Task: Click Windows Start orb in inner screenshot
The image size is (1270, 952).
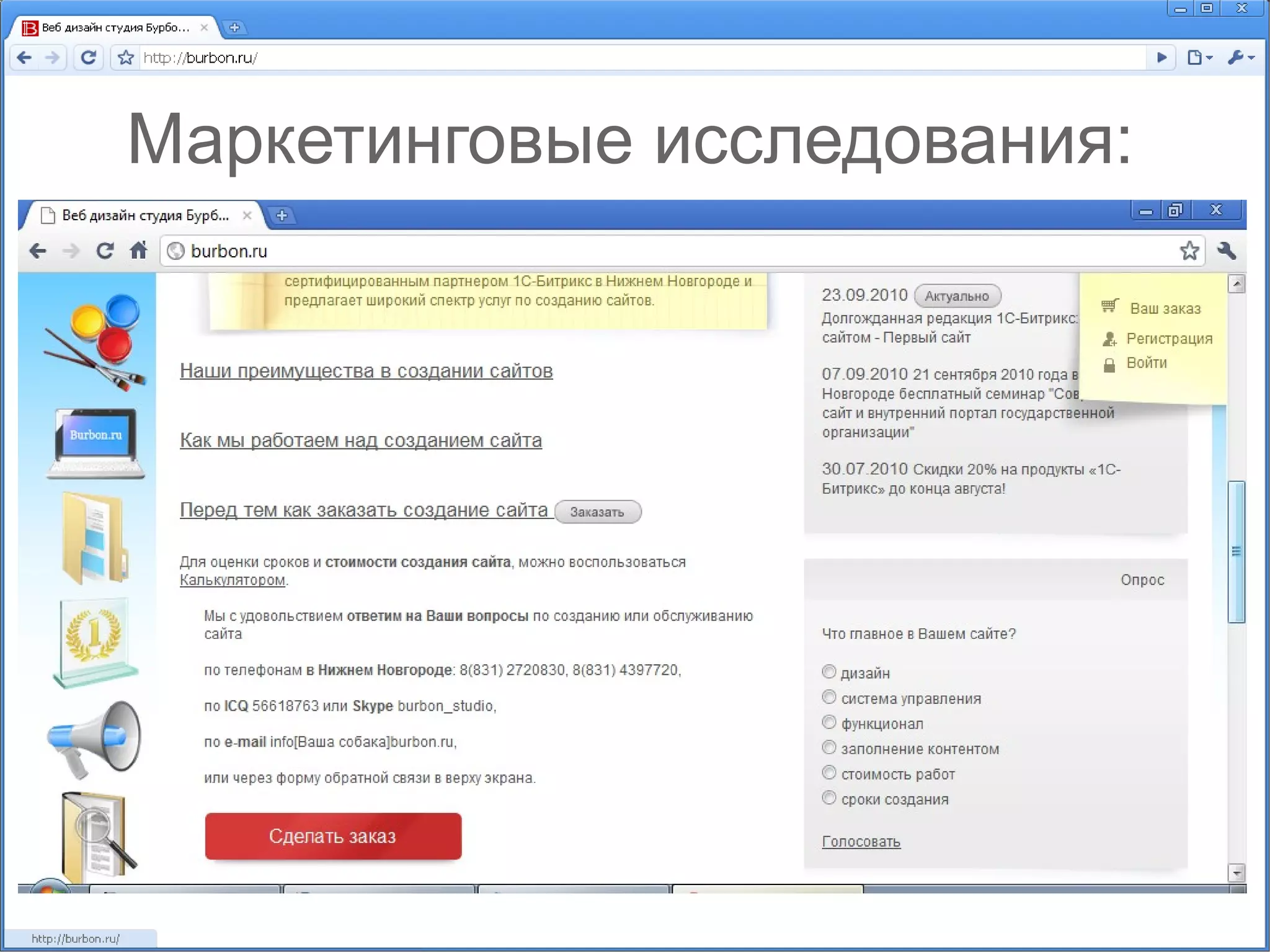Action: (51, 886)
